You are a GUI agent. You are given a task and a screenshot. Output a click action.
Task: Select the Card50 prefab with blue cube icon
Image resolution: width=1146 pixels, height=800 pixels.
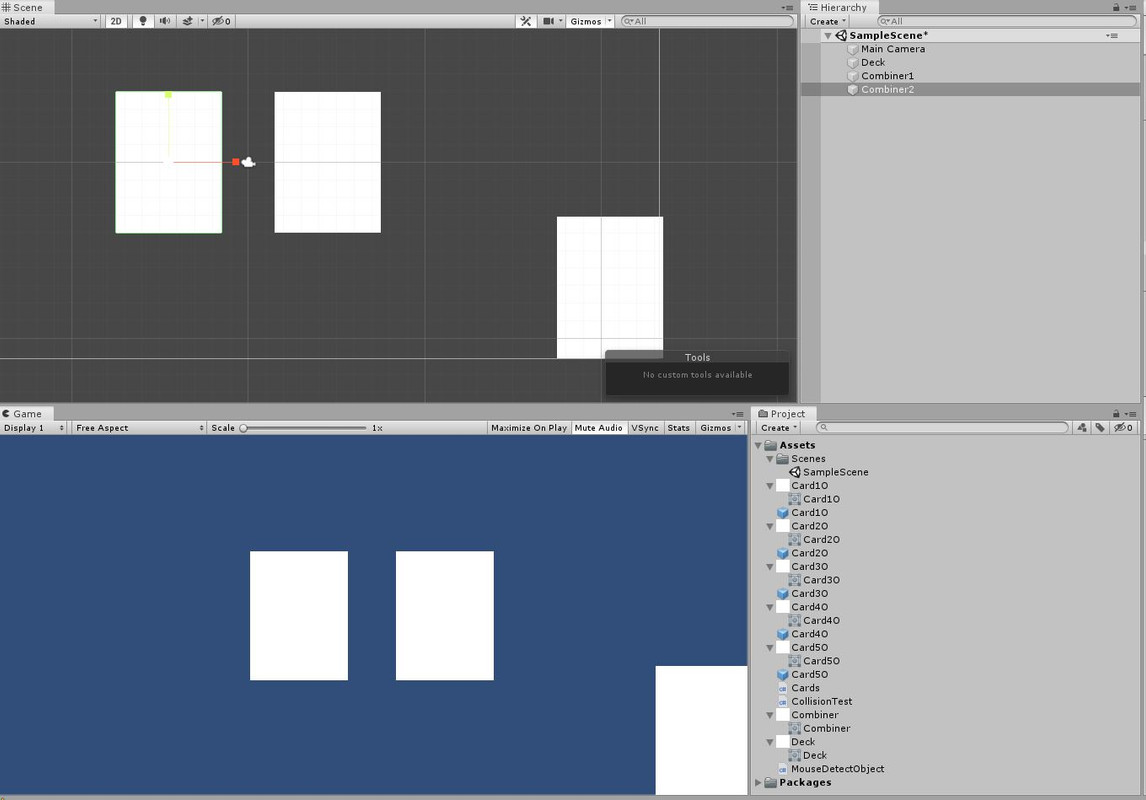(802, 674)
